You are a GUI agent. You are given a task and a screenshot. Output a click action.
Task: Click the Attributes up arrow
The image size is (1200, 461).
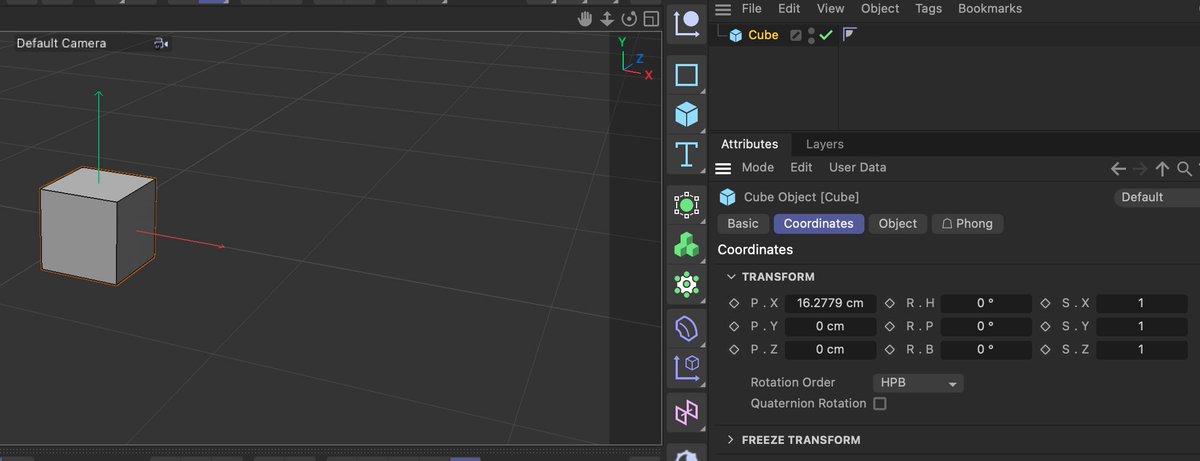[x=1162, y=169]
